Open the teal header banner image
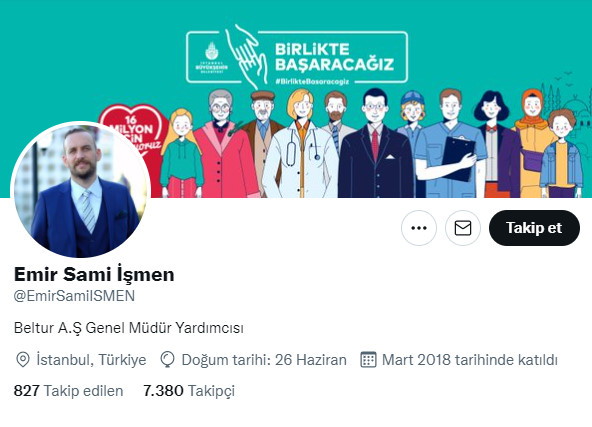The image size is (592, 427). click(296, 99)
